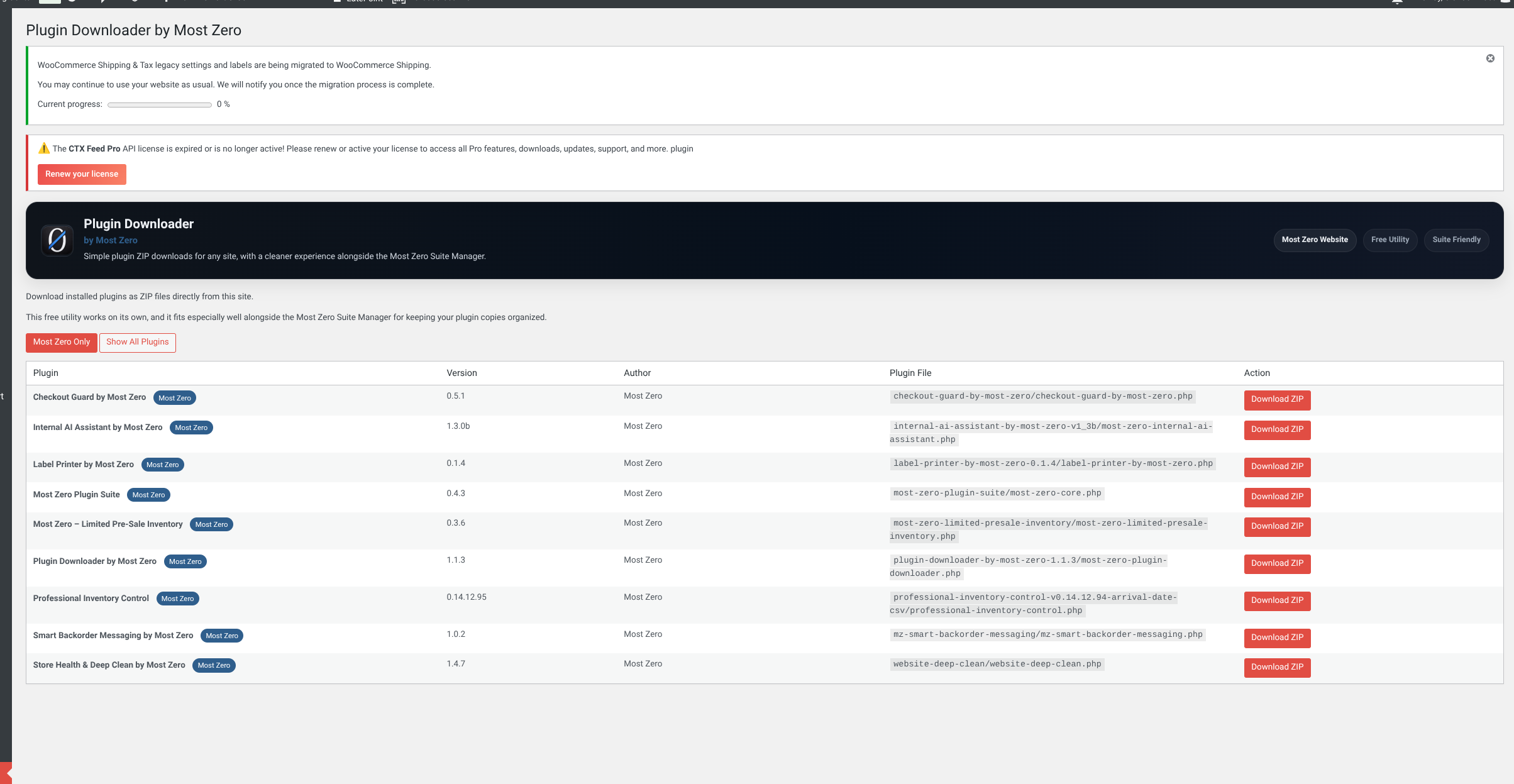This screenshot has height=784, width=1514.
Task: Click the Most Zero badge beside Internal AI Assistant
Action: click(191, 428)
